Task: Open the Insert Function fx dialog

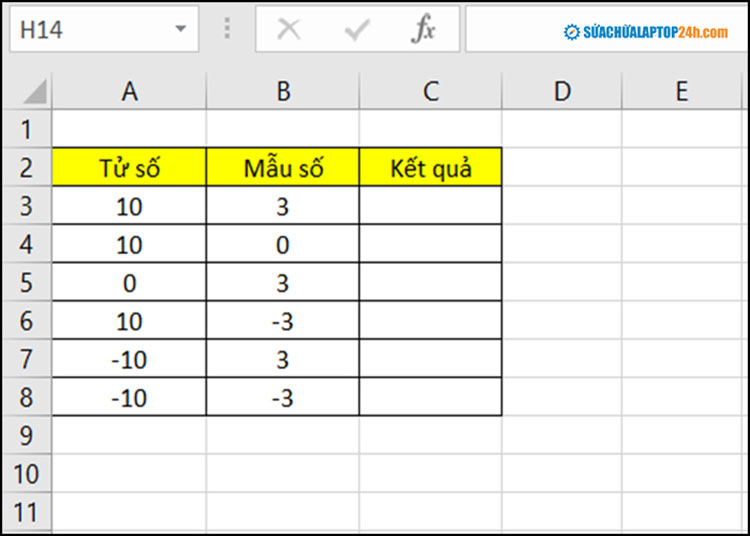Action: (x=424, y=30)
